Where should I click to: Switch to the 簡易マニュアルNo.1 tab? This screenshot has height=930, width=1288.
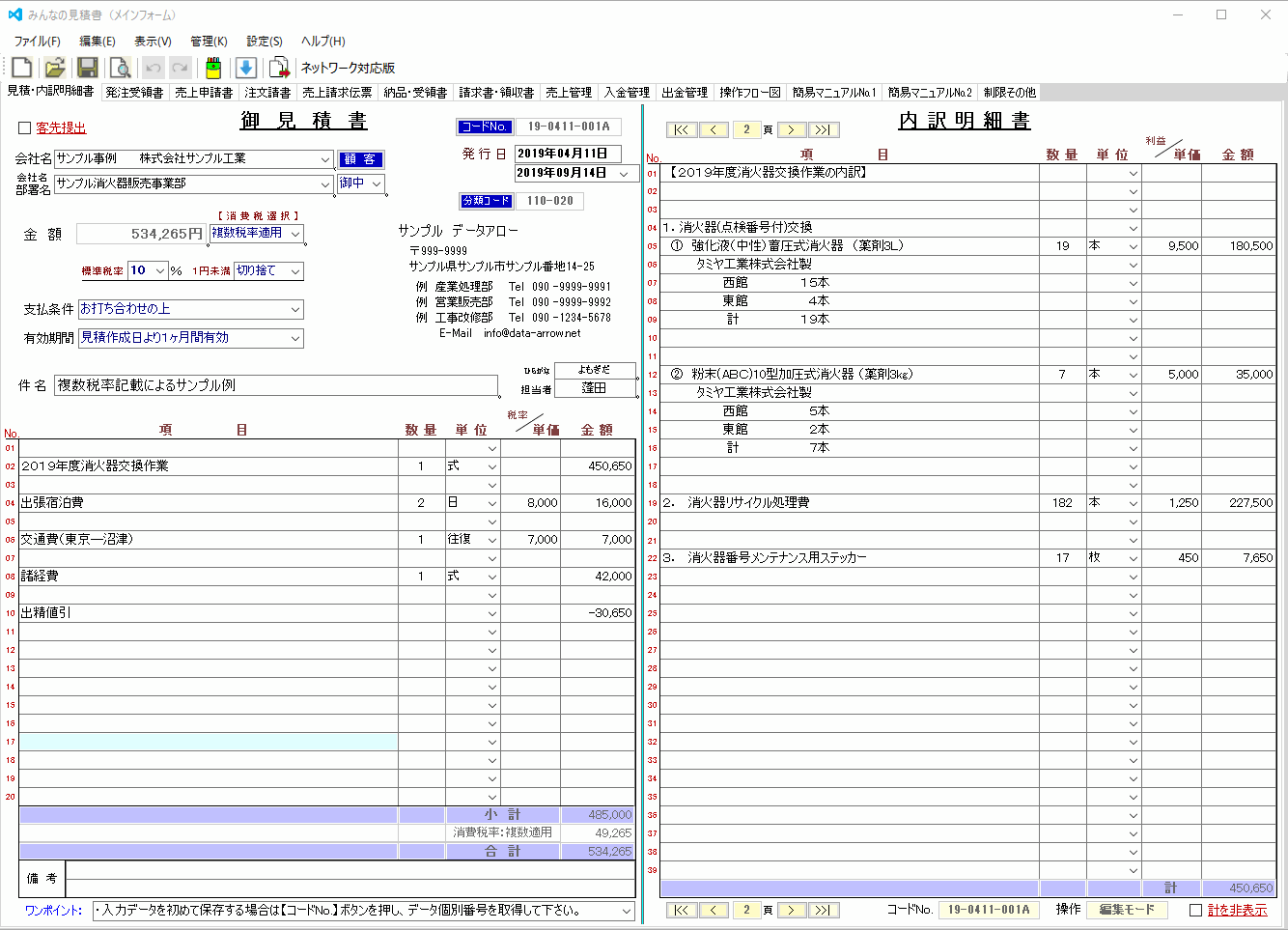tap(834, 93)
